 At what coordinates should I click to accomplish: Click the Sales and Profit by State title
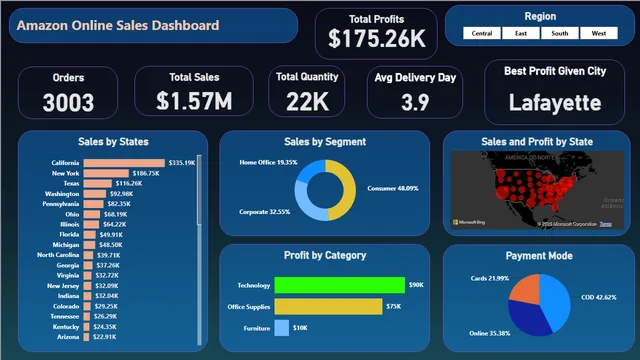[537, 142]
